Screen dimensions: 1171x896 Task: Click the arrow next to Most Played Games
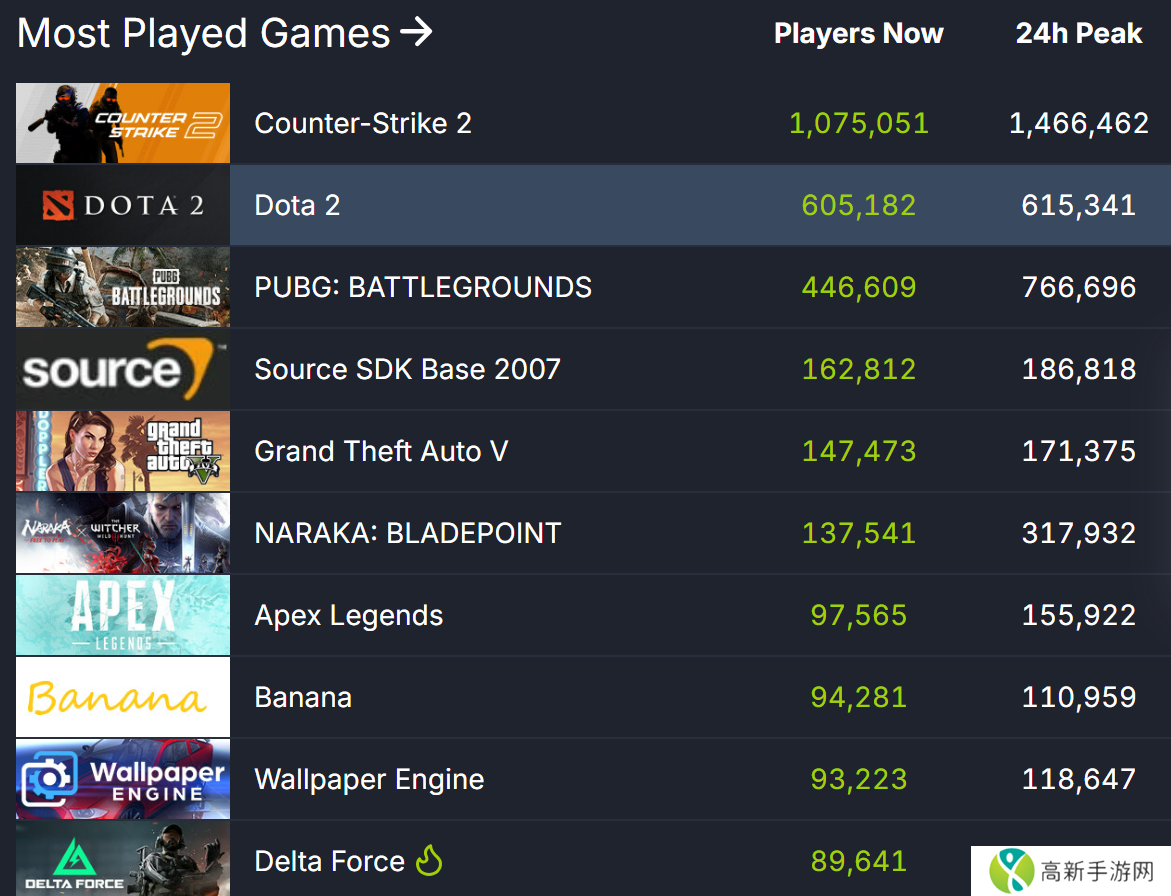(416, 33)
